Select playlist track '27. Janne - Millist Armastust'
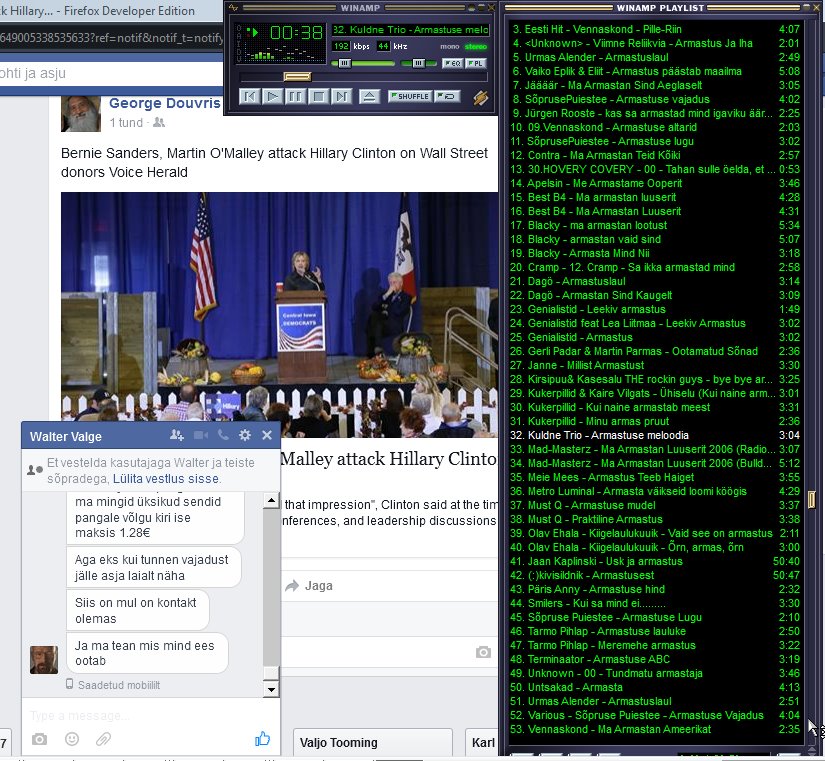Image resolution: width=825 pixels, height=761 pixels. coord(656,365)
